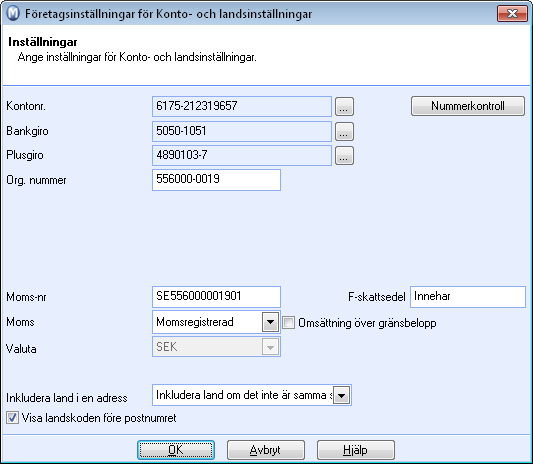Click the M application icon in title bar

click(x=14, y=14)
